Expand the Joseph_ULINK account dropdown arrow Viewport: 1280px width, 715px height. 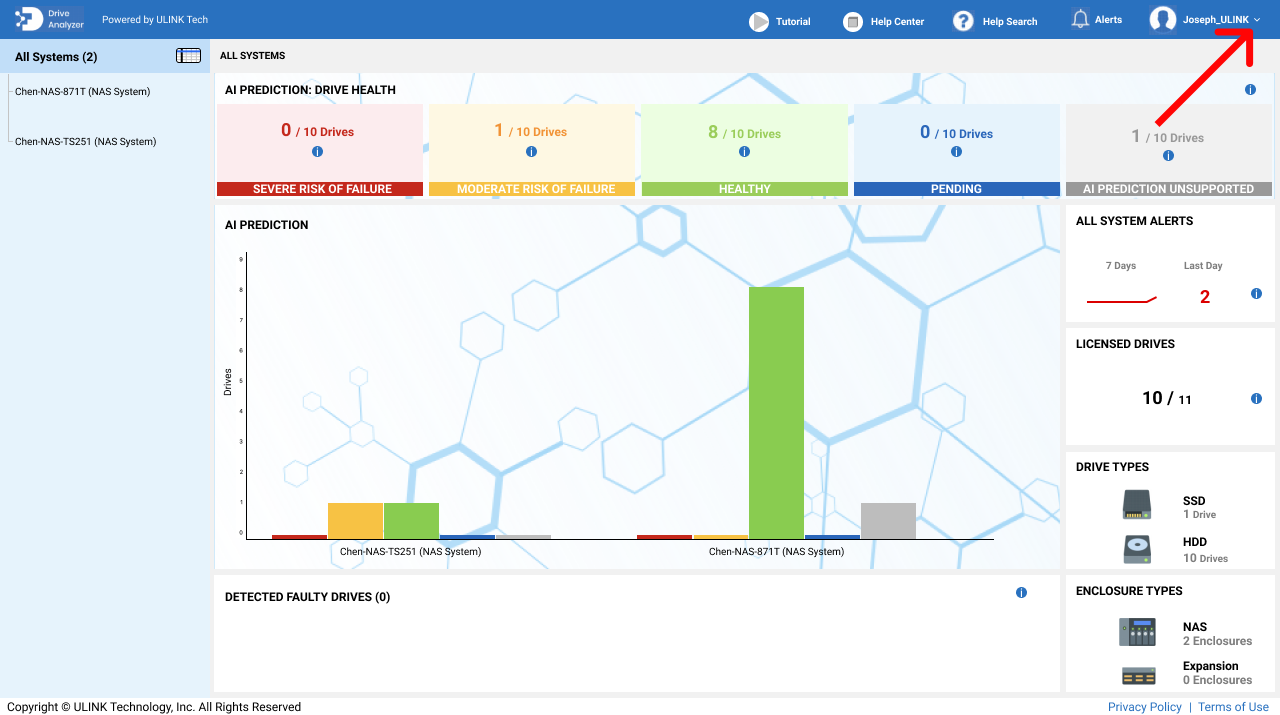click(1257, 20)
